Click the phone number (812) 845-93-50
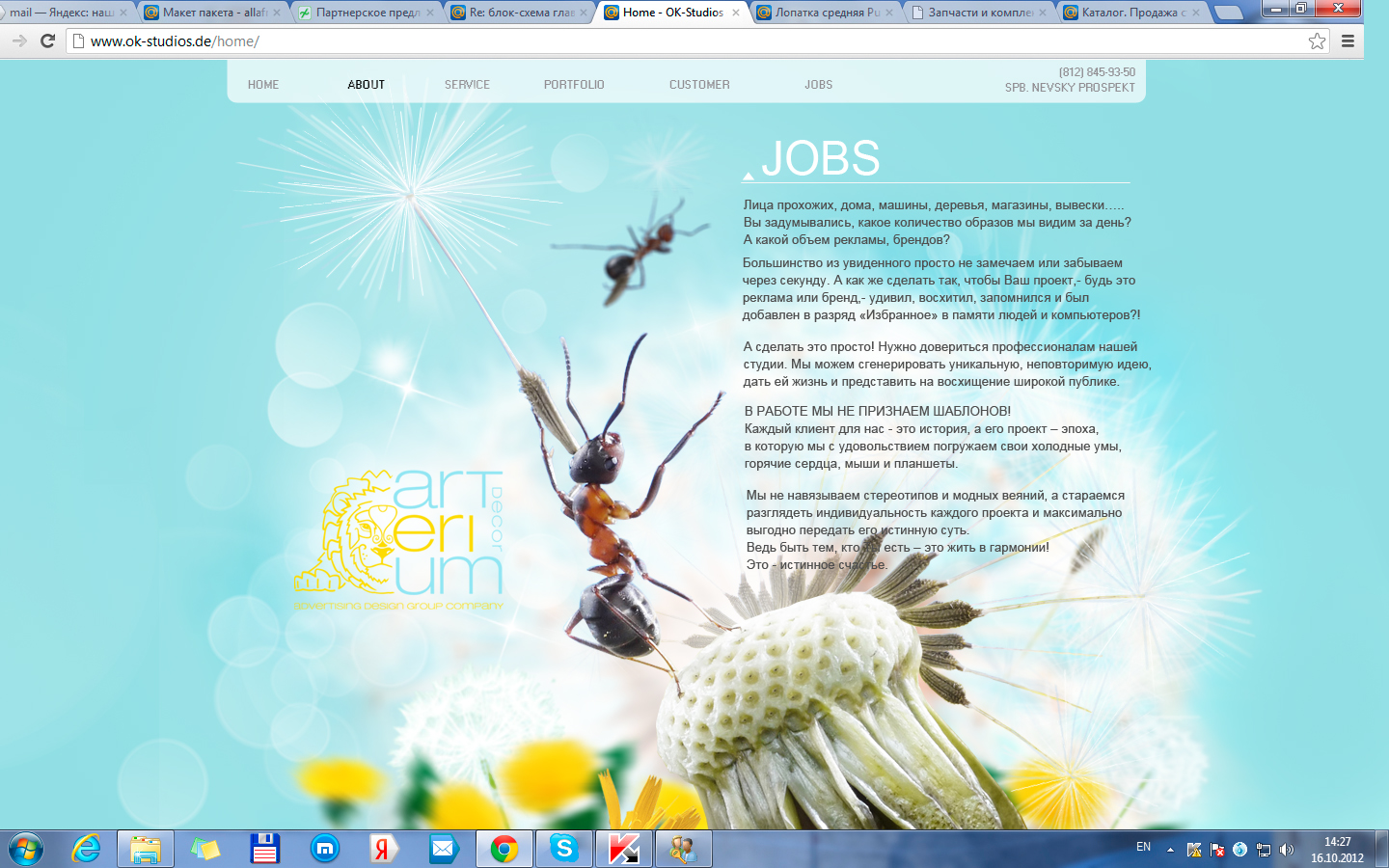 (x=1097, y=72)
